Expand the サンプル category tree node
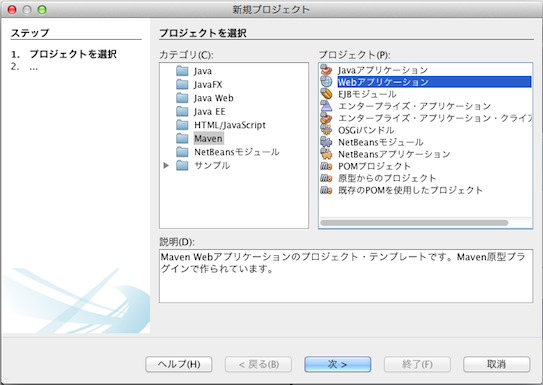 coord(166,165)
